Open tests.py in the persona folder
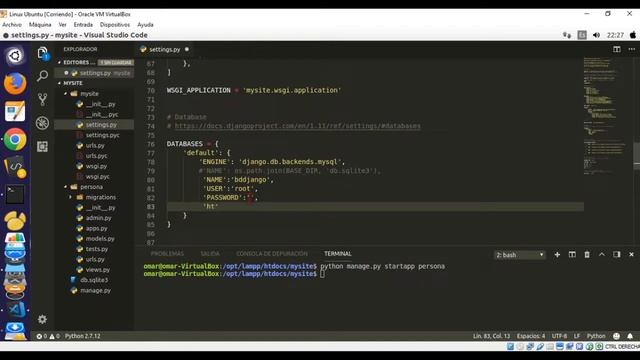The height and width of the screenshot is (360, 640). coord(97,249)
